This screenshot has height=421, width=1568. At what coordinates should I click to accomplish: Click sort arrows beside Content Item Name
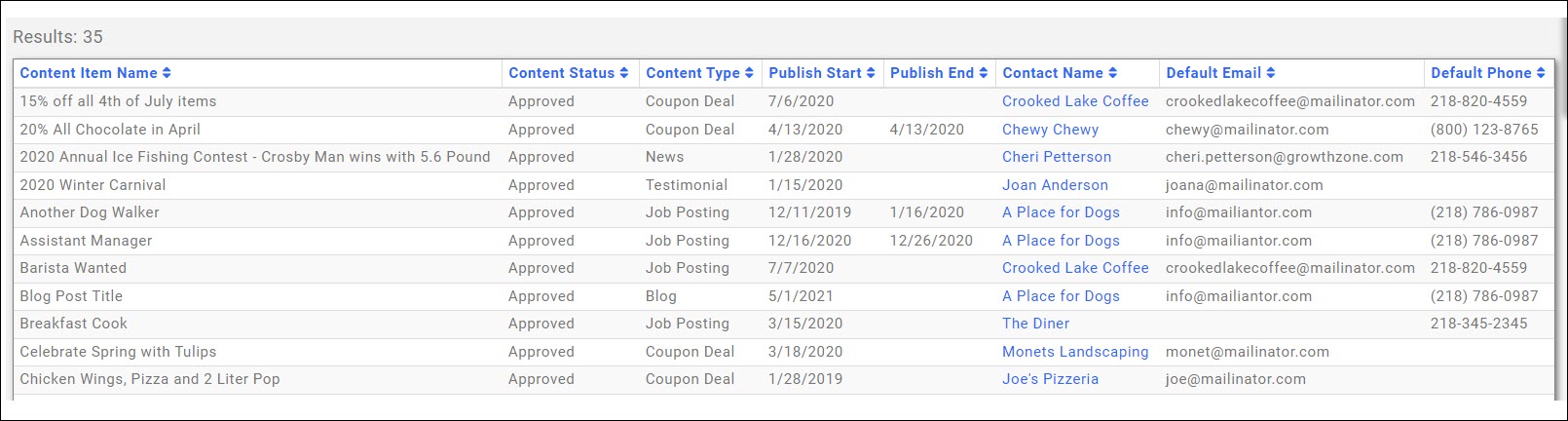pos(167,73)
